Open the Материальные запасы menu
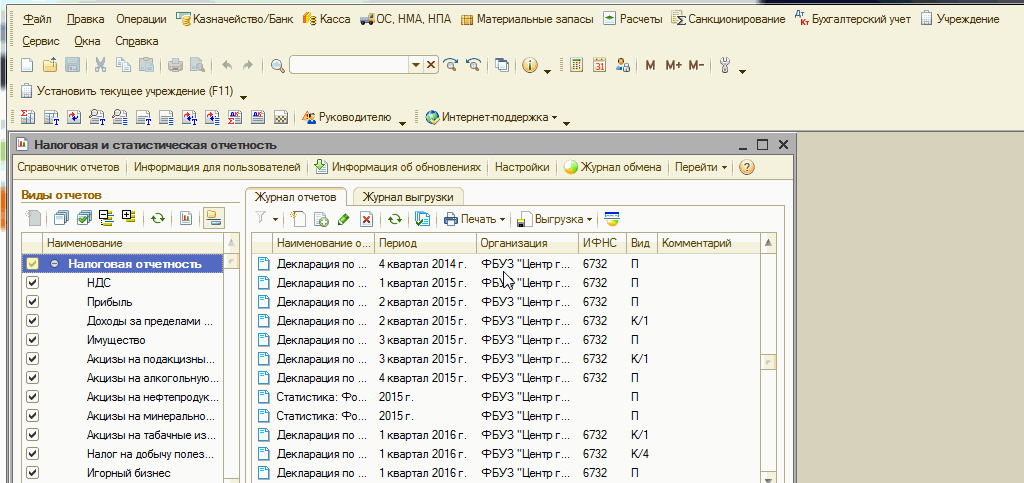Viewport: 1024px width, 483px height. click(x=527, y=19)
